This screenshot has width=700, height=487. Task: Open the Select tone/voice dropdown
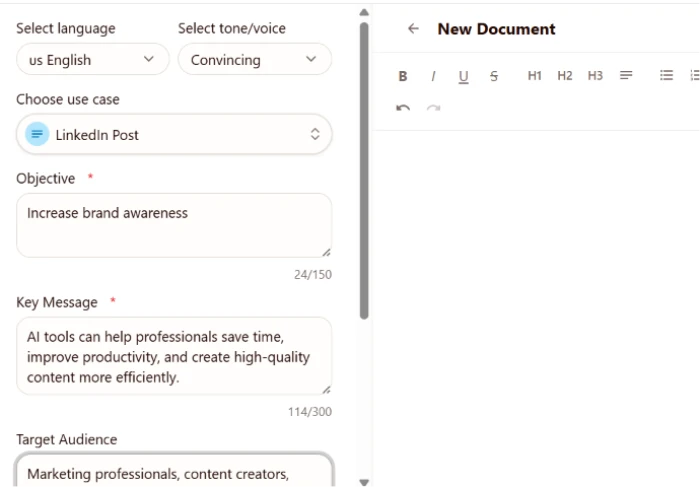coord(254,59)
